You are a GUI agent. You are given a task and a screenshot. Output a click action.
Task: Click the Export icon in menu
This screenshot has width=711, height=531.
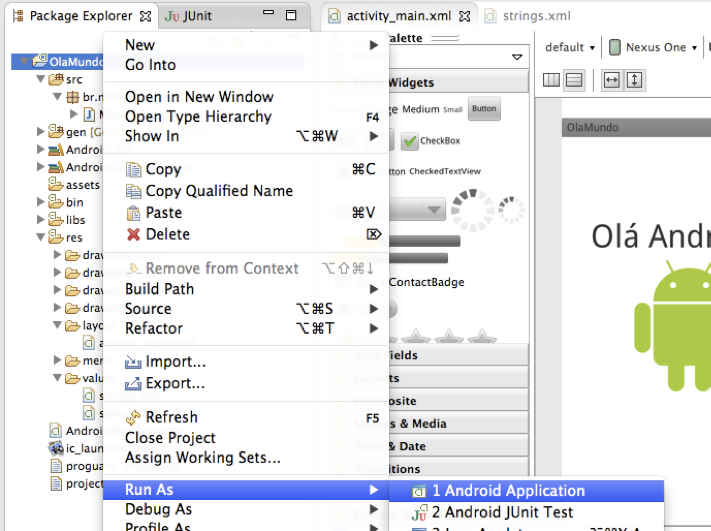pos(133,384)
